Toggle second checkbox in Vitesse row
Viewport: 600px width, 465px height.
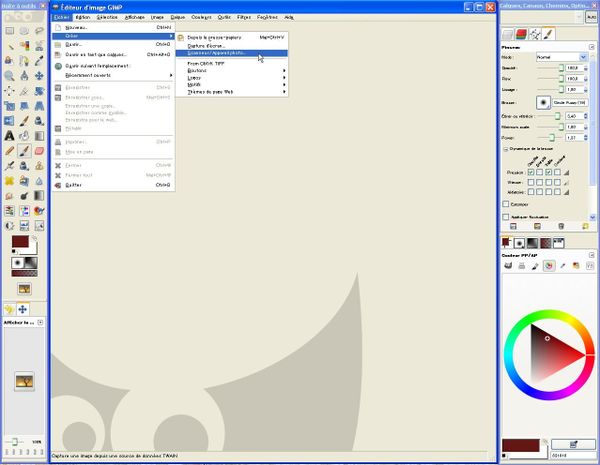(540, 182)
